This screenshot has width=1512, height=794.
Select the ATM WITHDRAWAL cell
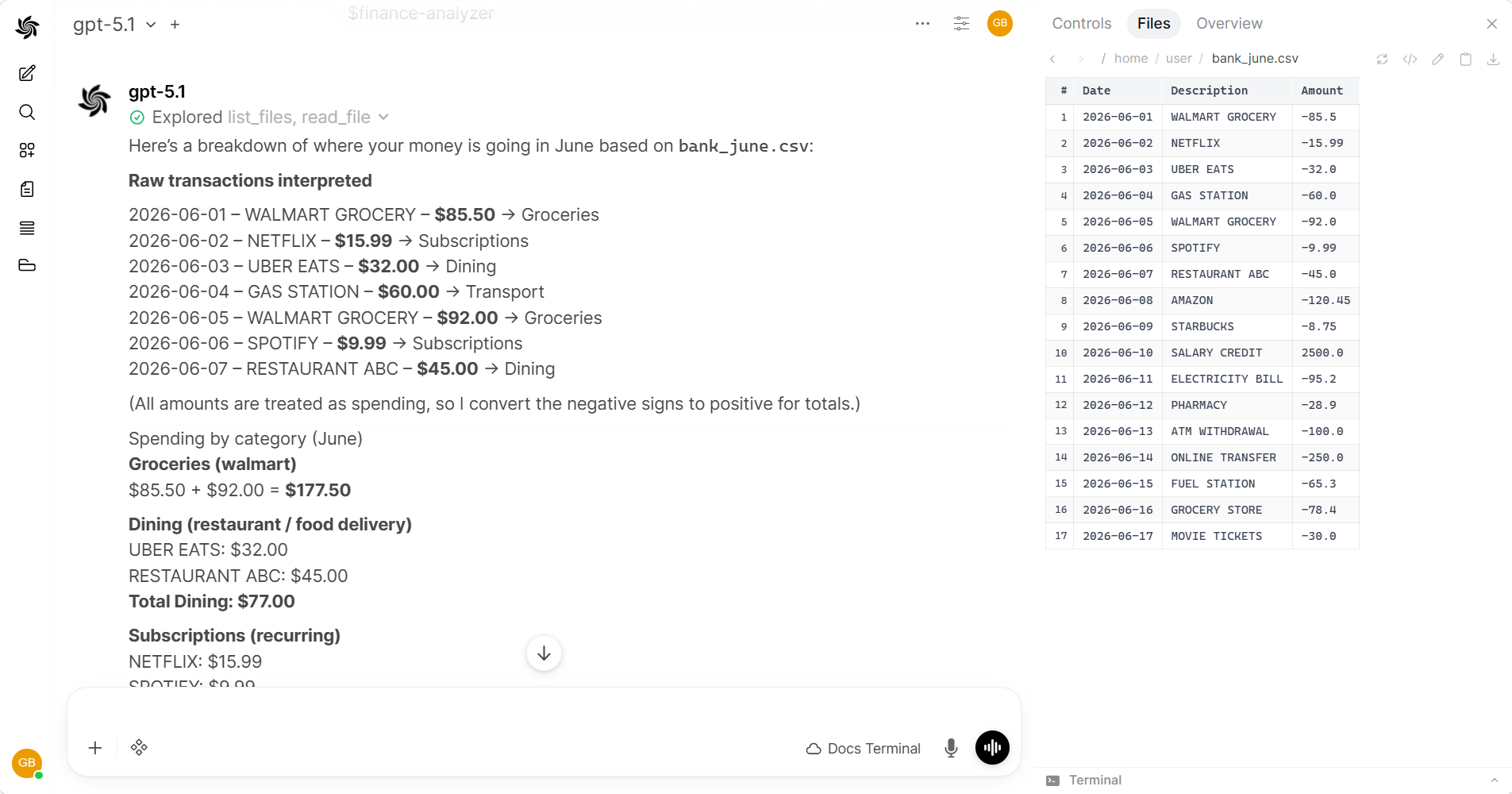(1227, 431)
